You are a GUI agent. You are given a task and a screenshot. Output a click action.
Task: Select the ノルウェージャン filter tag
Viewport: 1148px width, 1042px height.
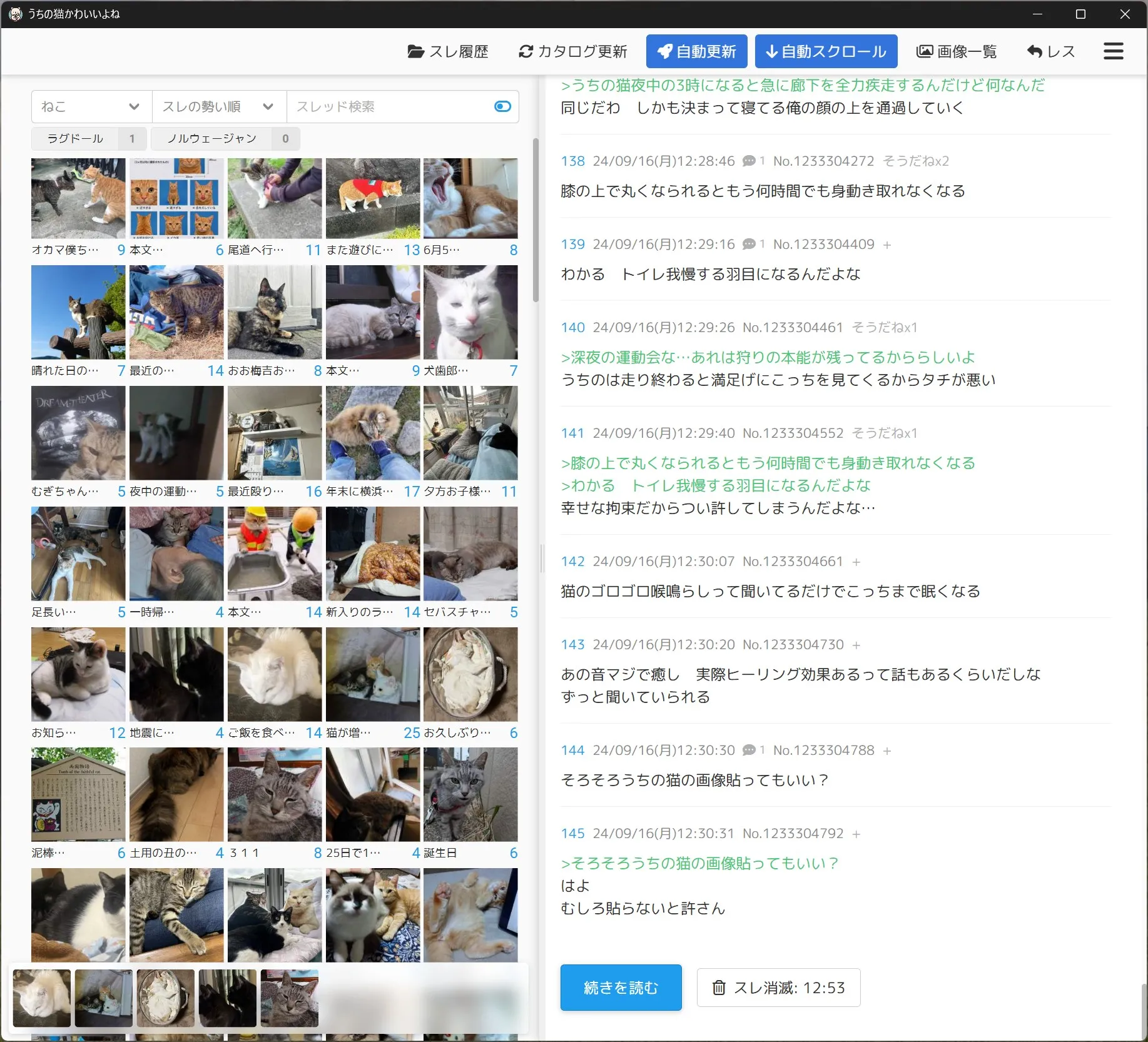click(x=225, y=139)
